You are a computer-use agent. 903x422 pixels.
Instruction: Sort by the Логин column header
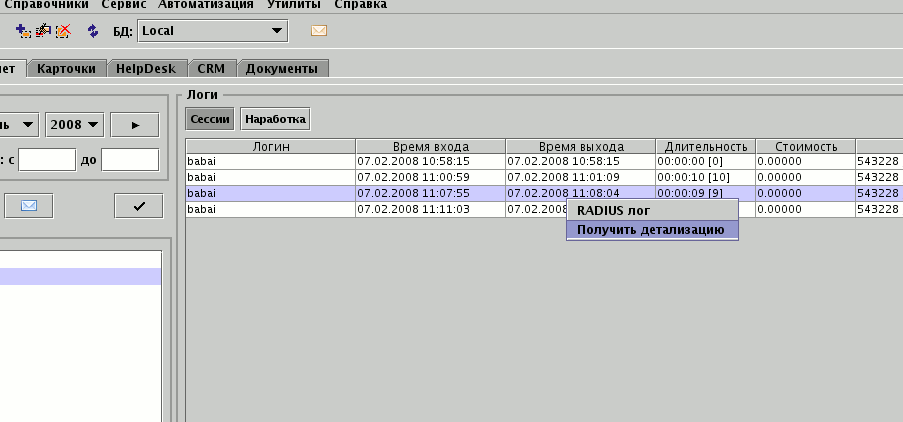(270, 146)
